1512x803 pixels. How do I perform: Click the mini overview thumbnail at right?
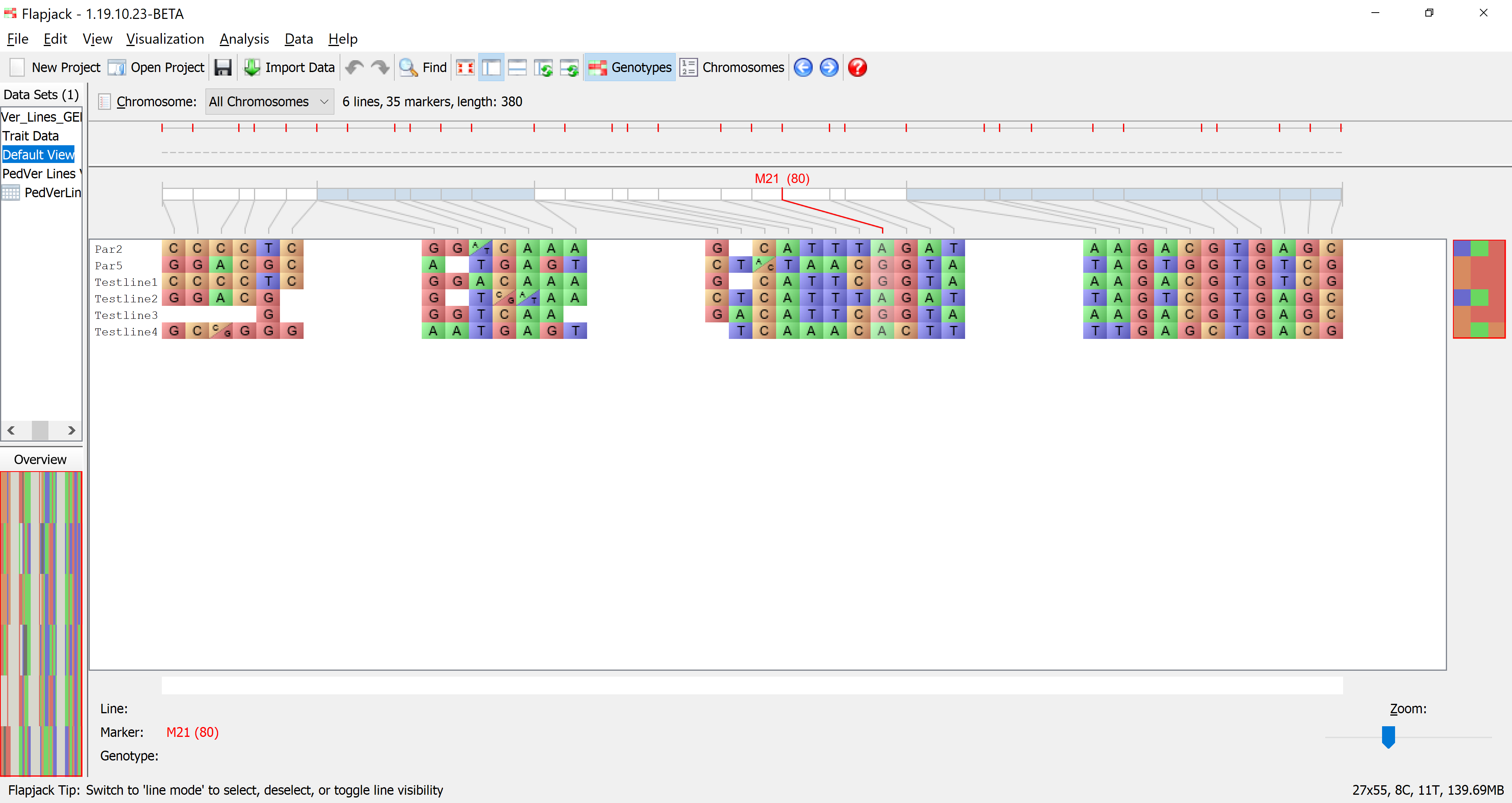(1479, 289)
